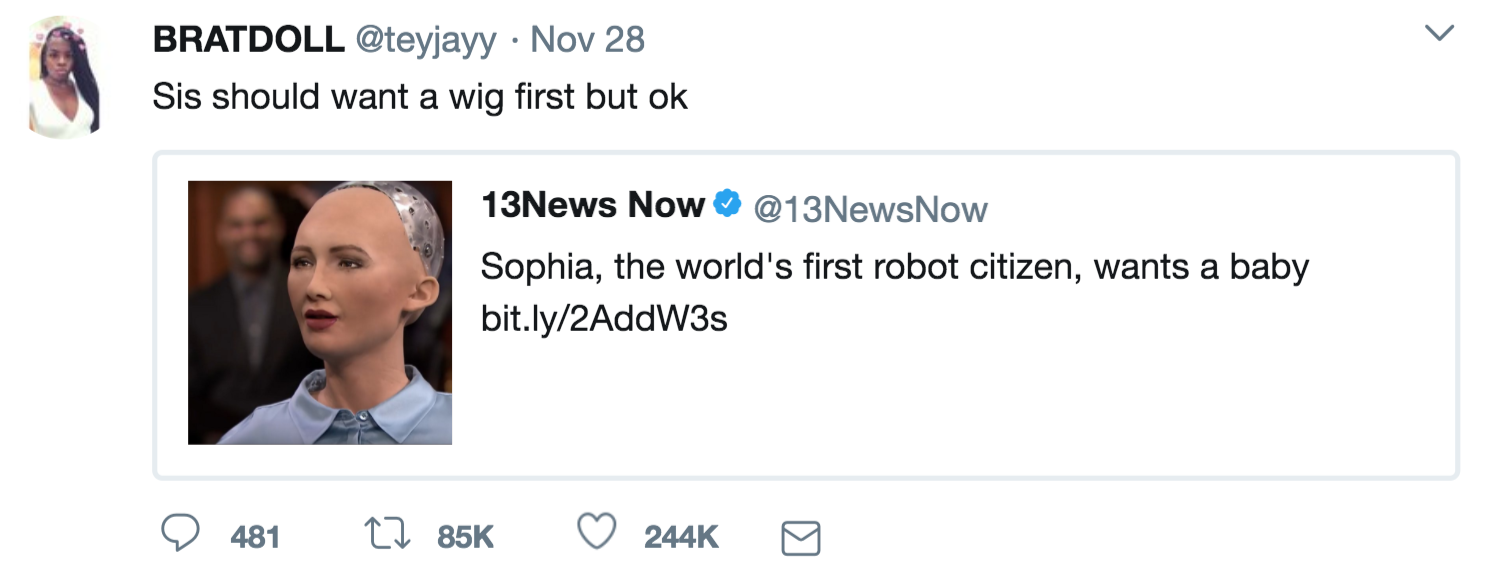Click the 'Sis should want a wig' tweet text
1490x574 pixels.
point(420,97)
